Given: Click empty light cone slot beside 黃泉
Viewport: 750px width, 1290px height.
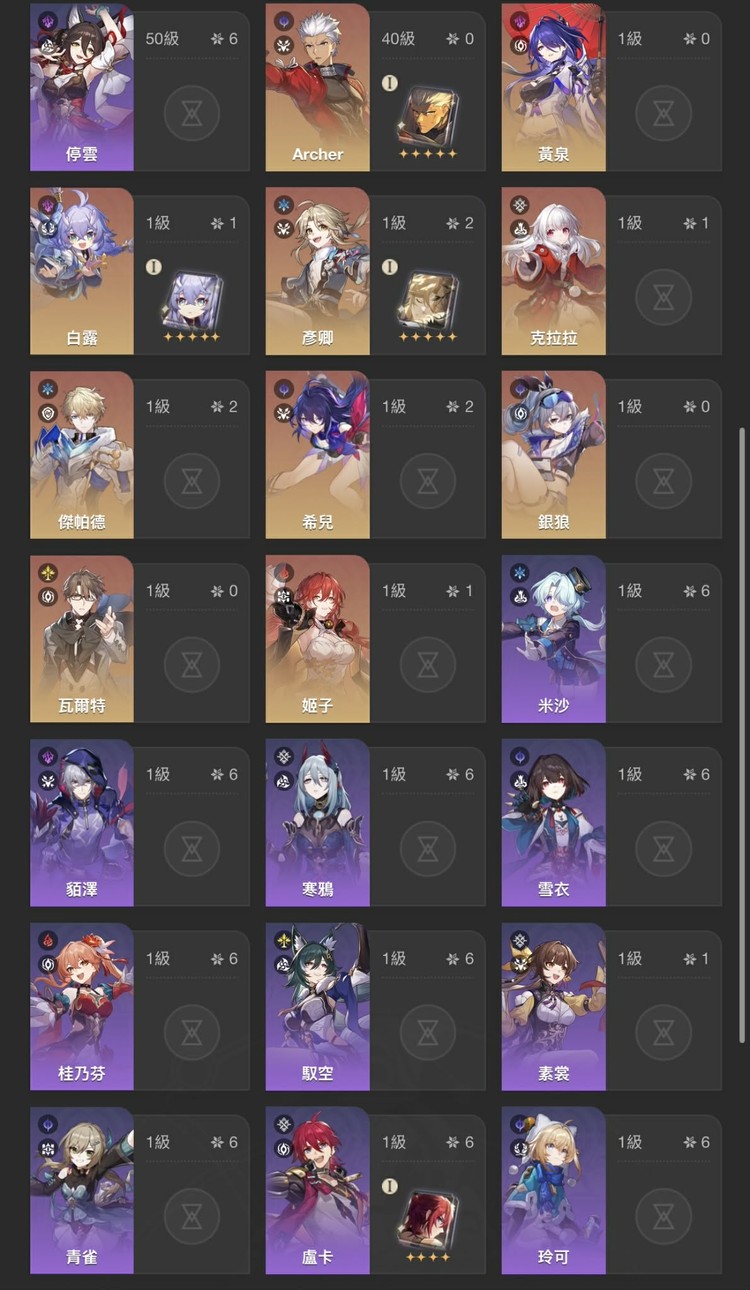Looking at the screenshot, I should (664, 113).
